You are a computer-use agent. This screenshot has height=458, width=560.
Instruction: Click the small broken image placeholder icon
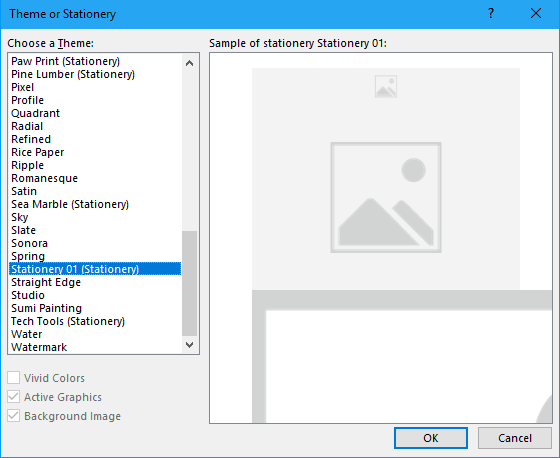[386, 86]
